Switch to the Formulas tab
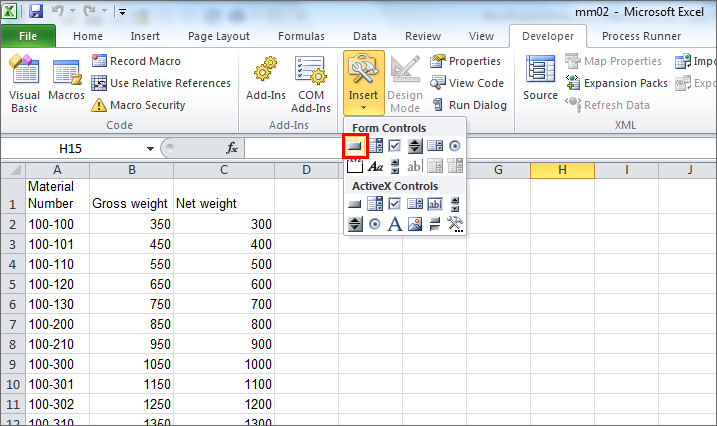 coord(300,36)
